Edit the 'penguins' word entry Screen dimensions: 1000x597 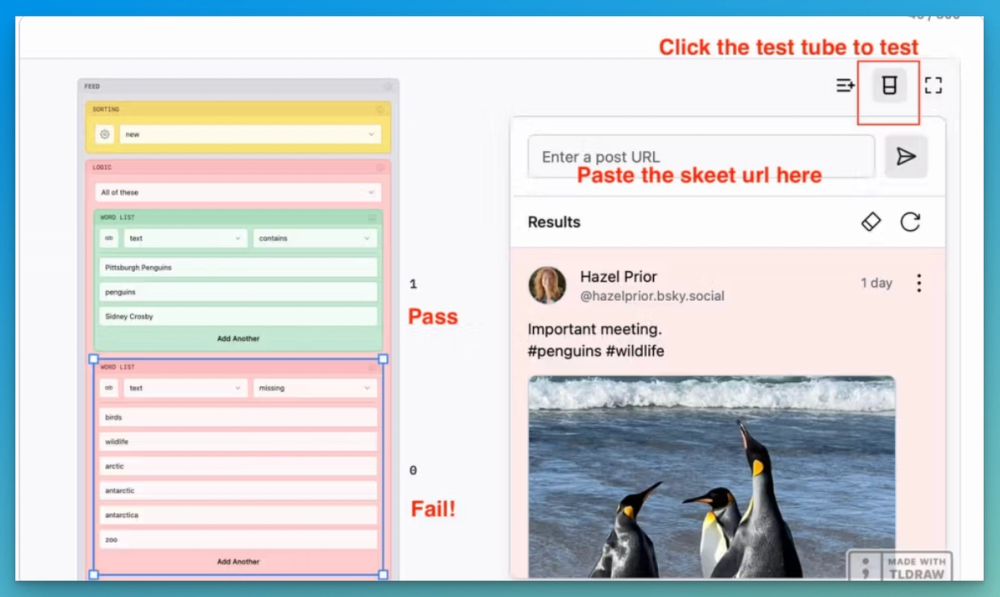point(238,292)
